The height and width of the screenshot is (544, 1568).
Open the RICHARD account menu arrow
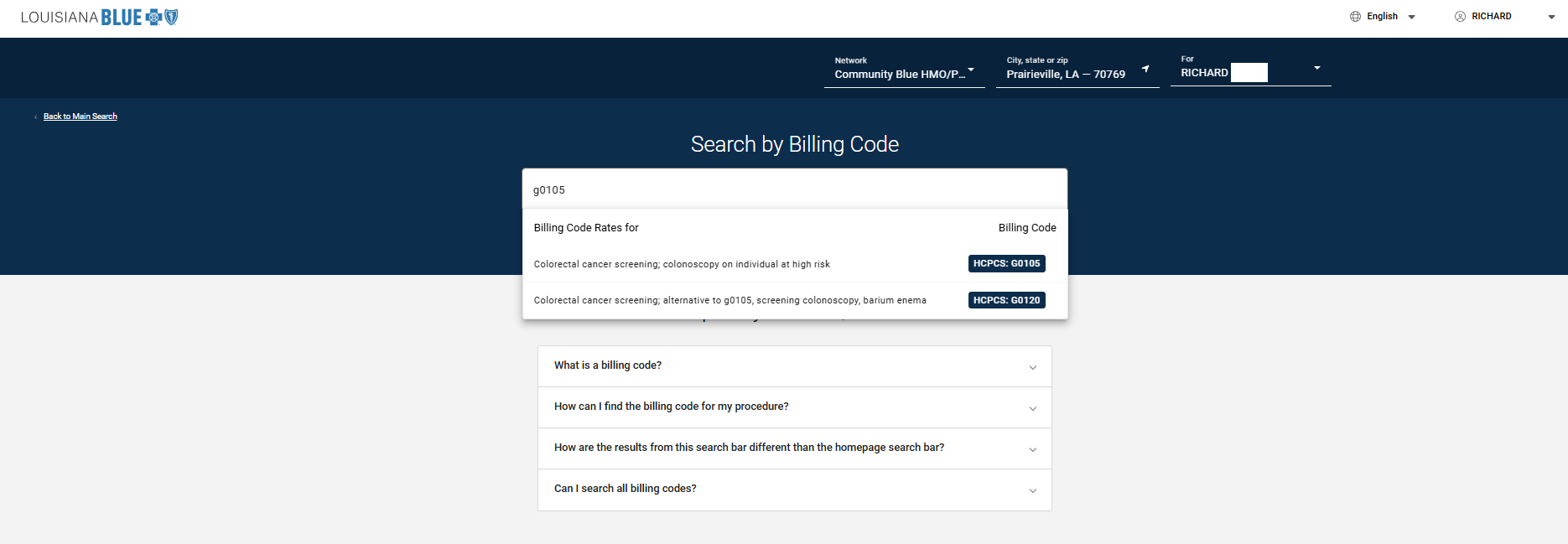pyautogui.click(x=1550, y=17)
